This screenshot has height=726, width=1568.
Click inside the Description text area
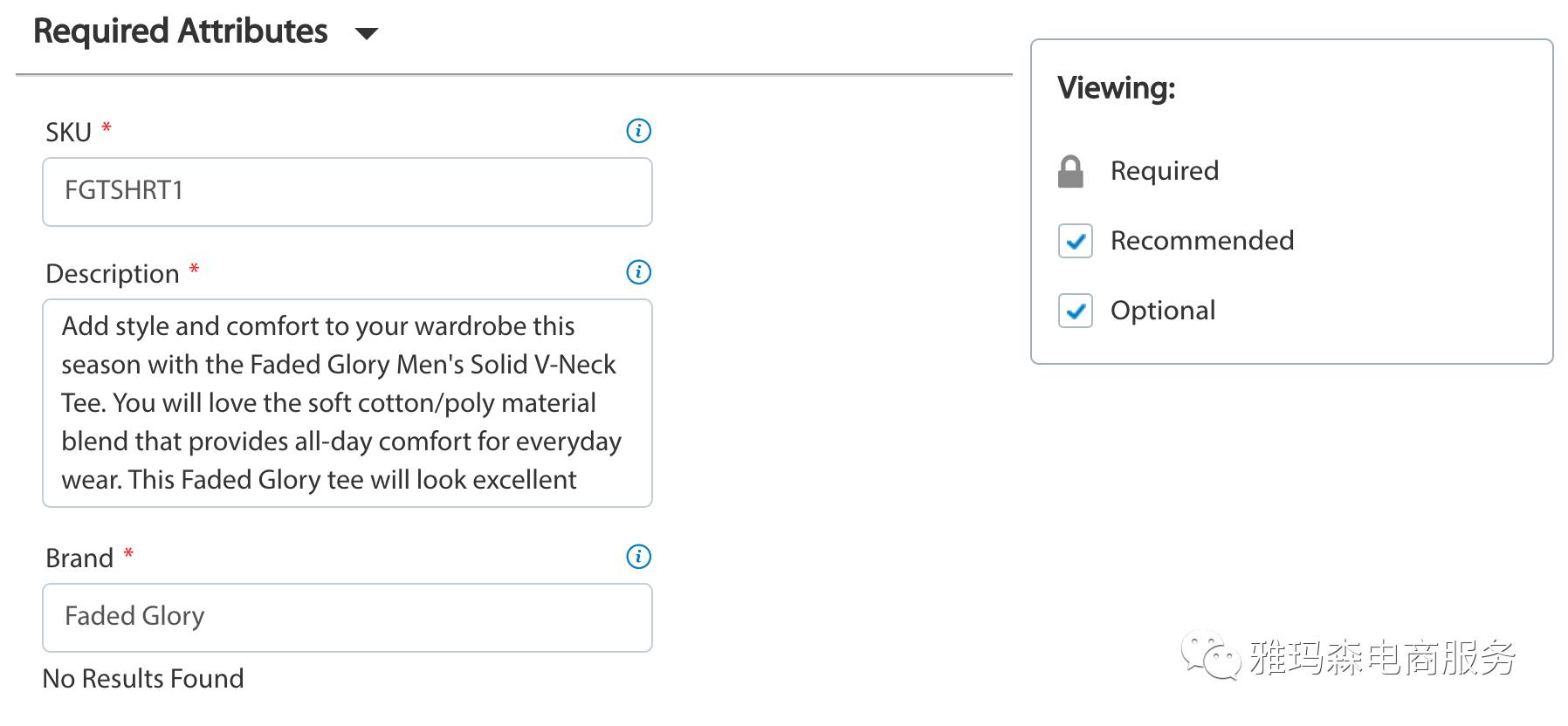(x=347, y=403)
